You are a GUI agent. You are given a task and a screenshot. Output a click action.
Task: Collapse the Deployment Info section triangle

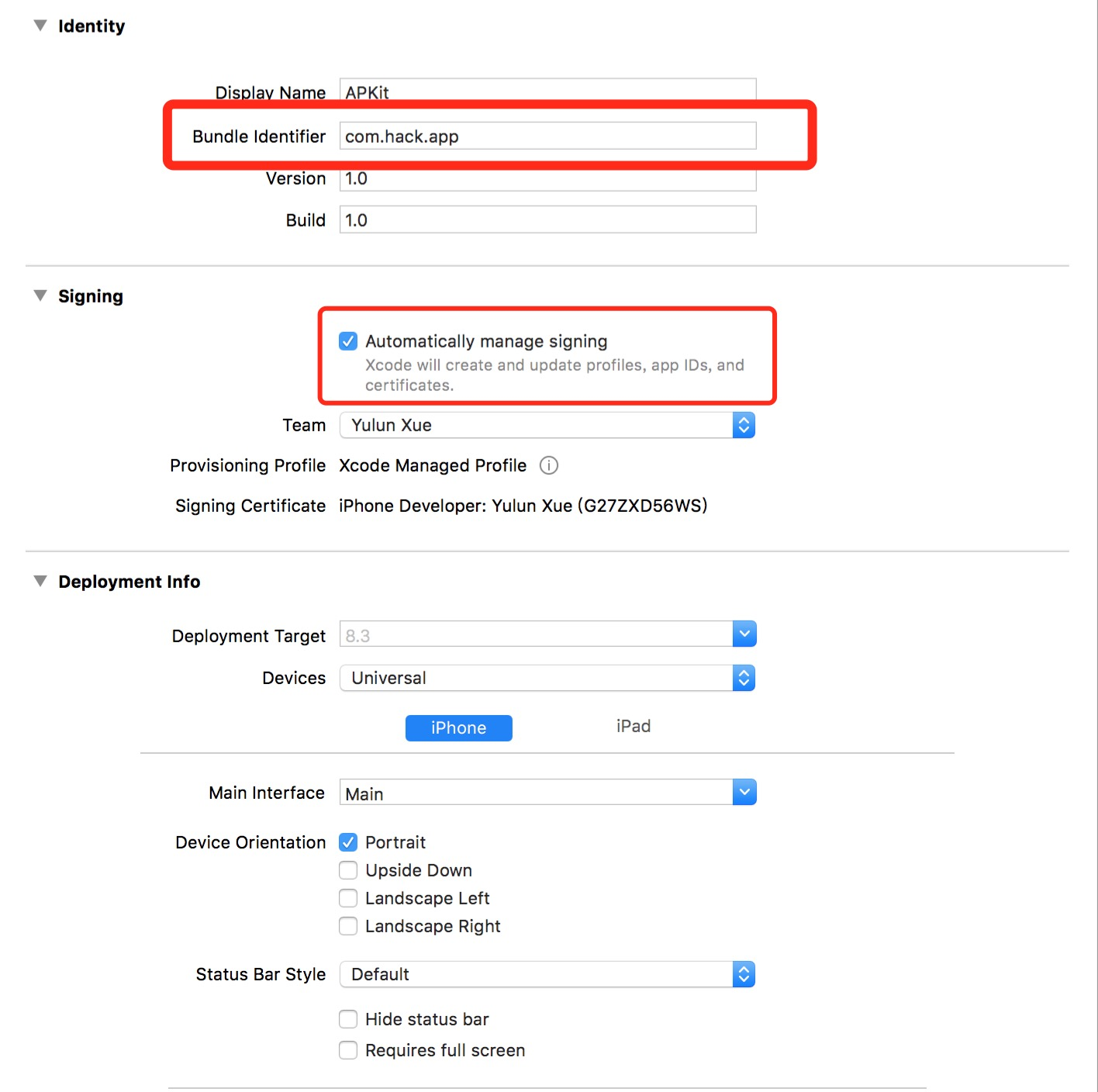40,581
